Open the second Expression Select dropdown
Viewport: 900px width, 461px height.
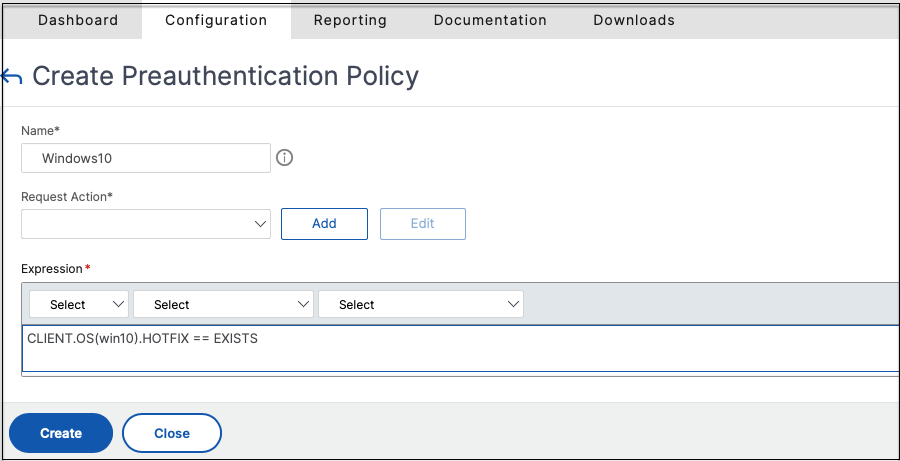[223, 304]
